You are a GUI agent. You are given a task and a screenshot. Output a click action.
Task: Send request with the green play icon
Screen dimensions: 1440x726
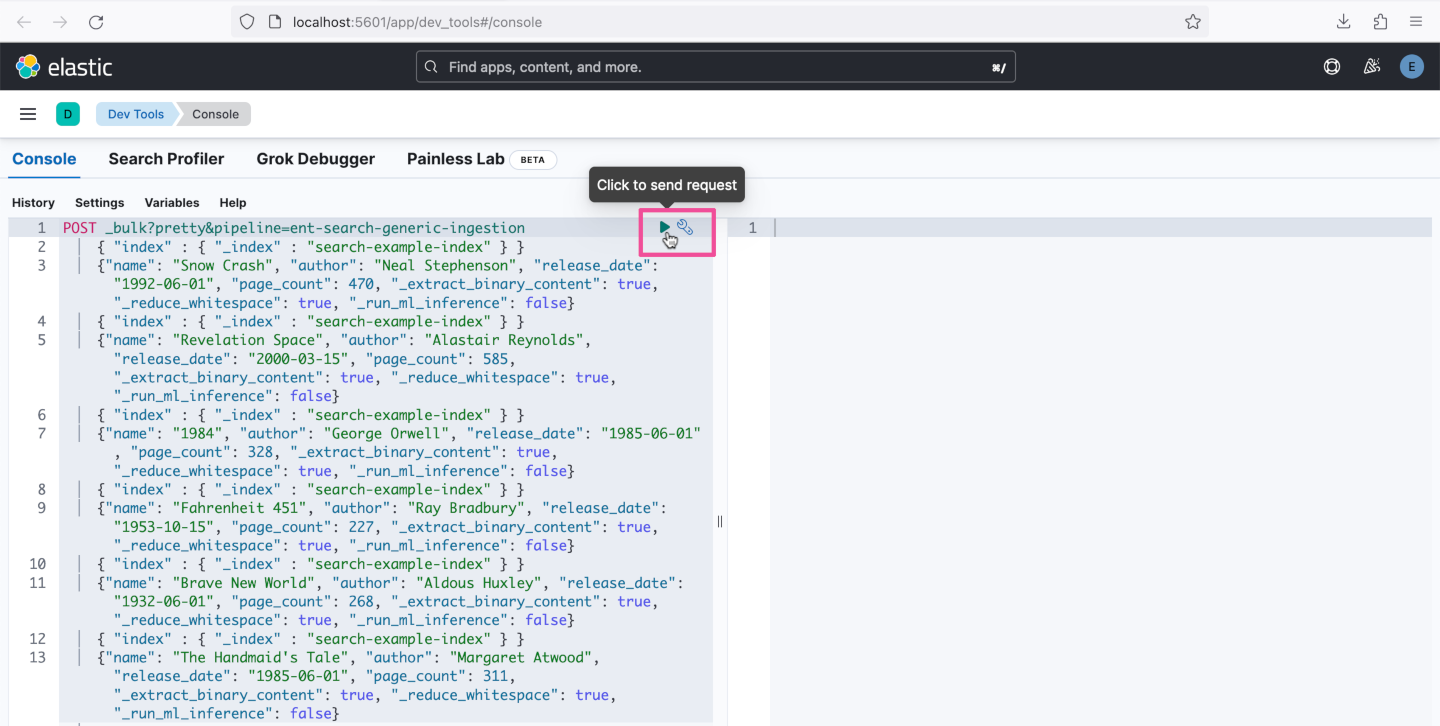(x=664, y=228)
